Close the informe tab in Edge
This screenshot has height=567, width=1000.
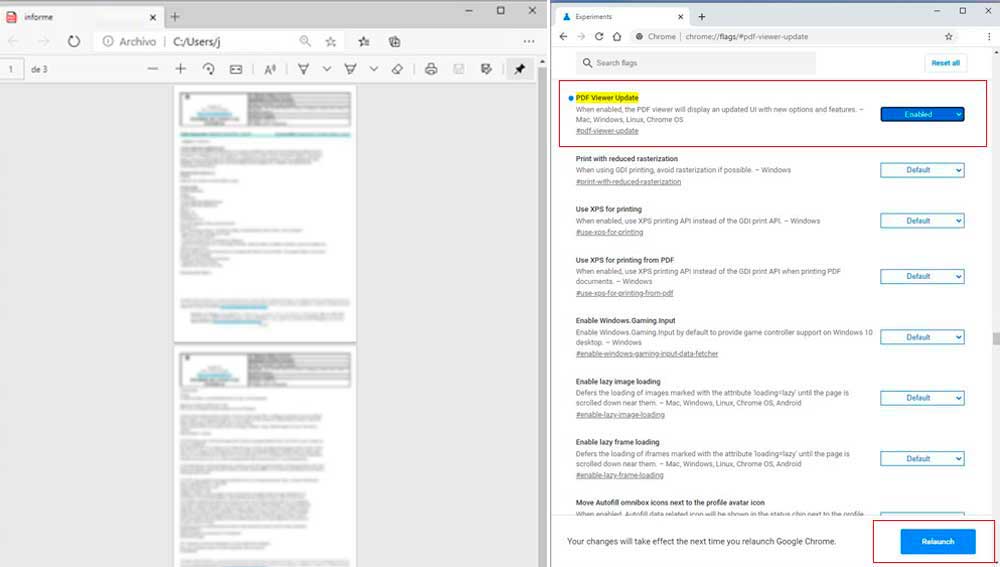153,17
